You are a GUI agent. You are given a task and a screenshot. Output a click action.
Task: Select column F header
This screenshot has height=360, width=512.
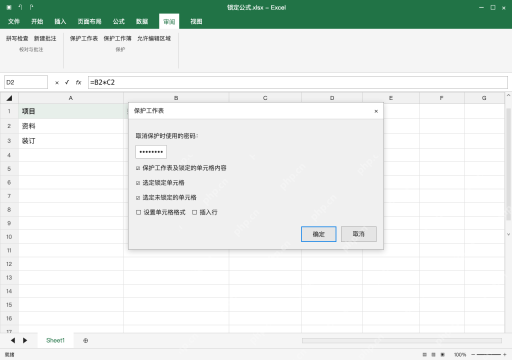click(x=442, y=98)
